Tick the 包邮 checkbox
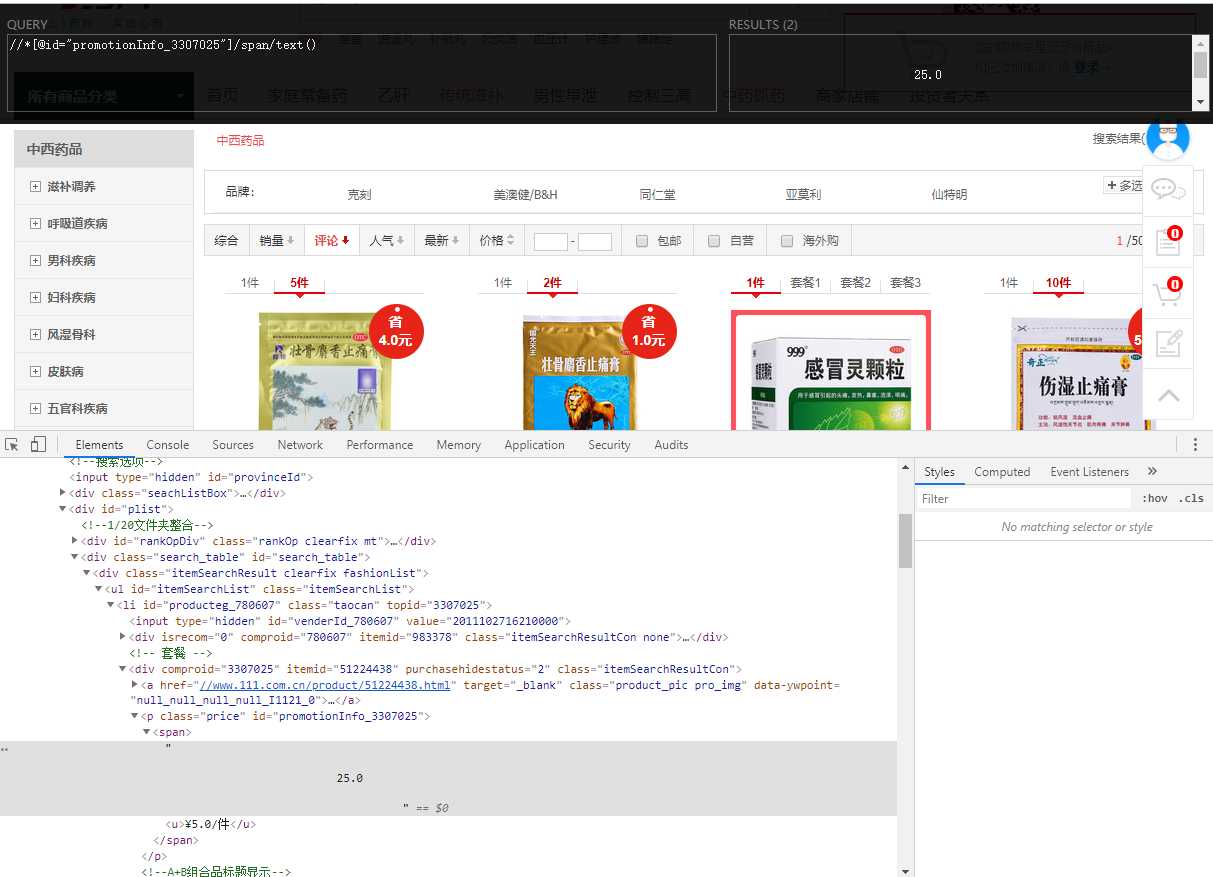The width and height of the screenshot is (1213, 877). (x=642, y=241)
